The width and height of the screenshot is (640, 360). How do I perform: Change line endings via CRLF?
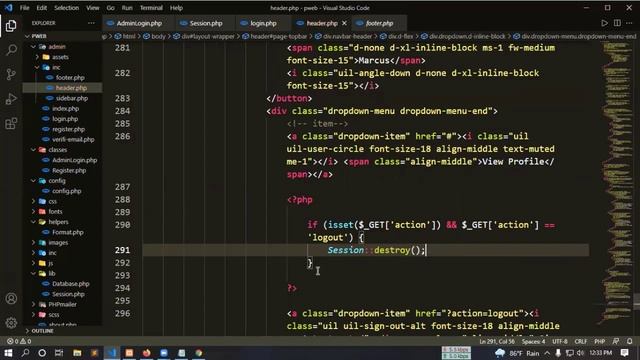point(580,341)
